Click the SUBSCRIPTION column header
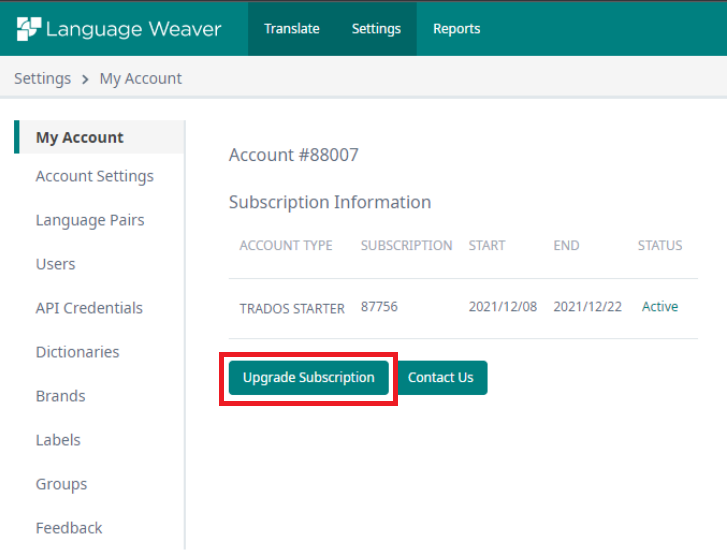 (x=406, y=245)
